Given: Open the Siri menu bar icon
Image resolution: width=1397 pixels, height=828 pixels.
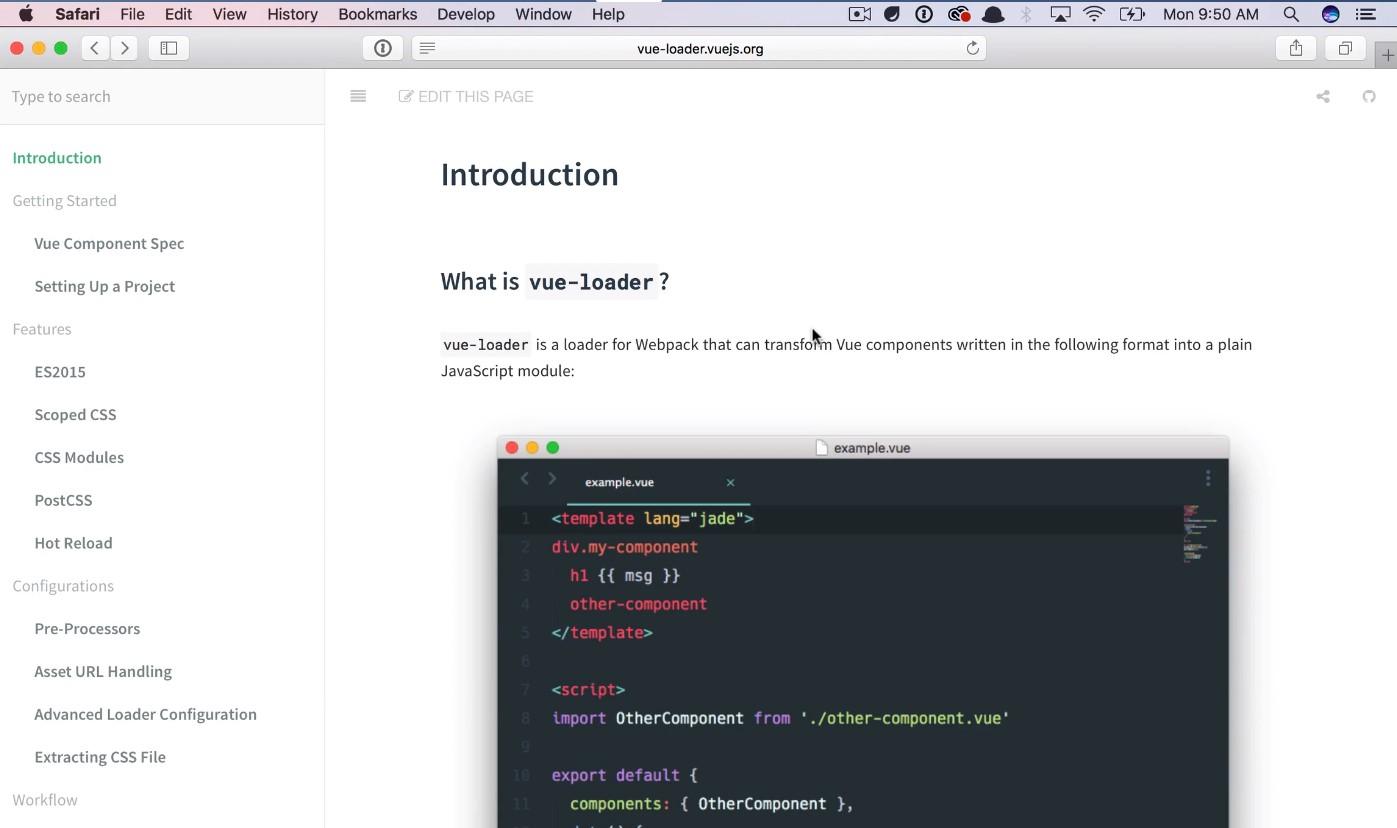Looking at the screenshot, I should pyautogui.click(x=1330, y=14).
